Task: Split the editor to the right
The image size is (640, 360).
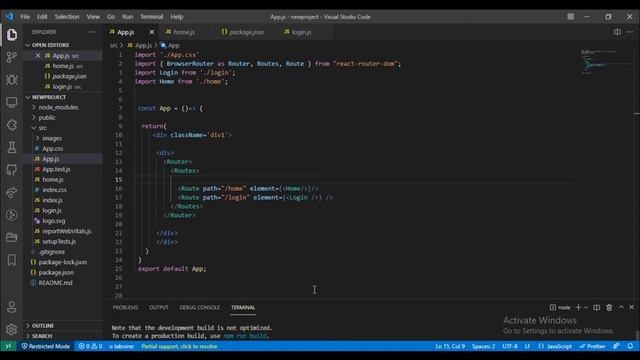Action: tap(617, 32)
